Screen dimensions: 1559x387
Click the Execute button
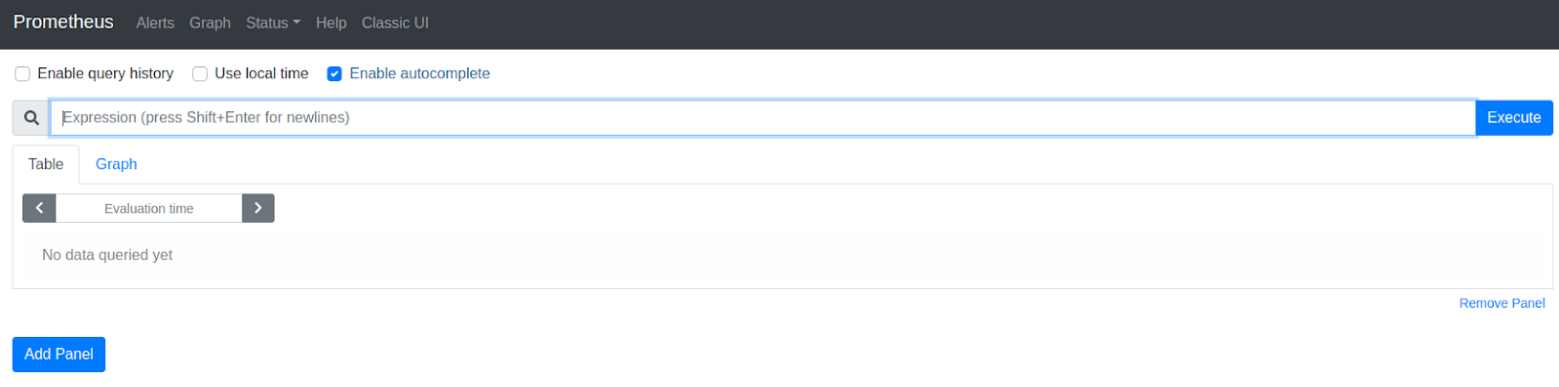pyautogui.click(x=1514, y=118)
